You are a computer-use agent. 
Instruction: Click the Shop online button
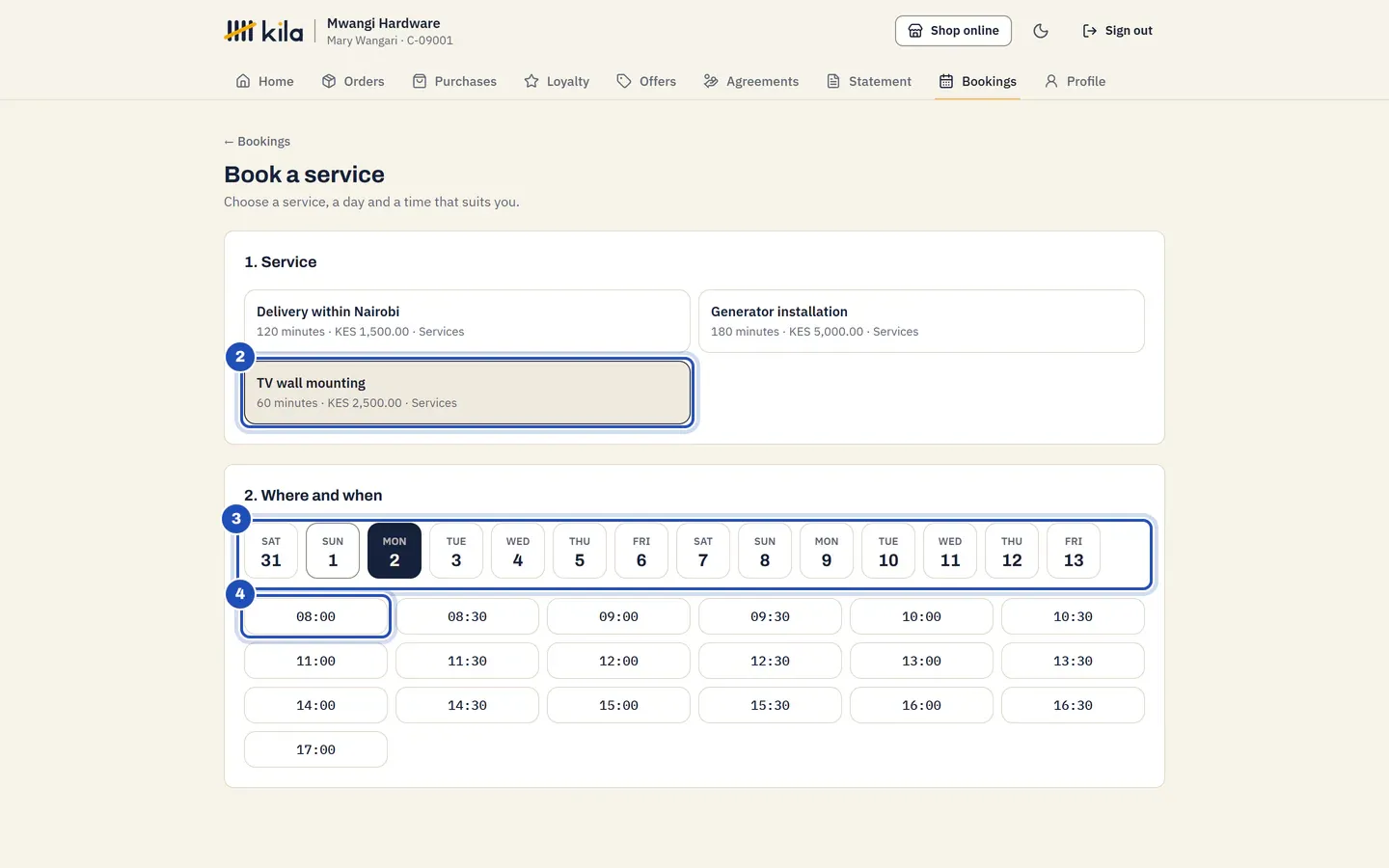point(953,31)
